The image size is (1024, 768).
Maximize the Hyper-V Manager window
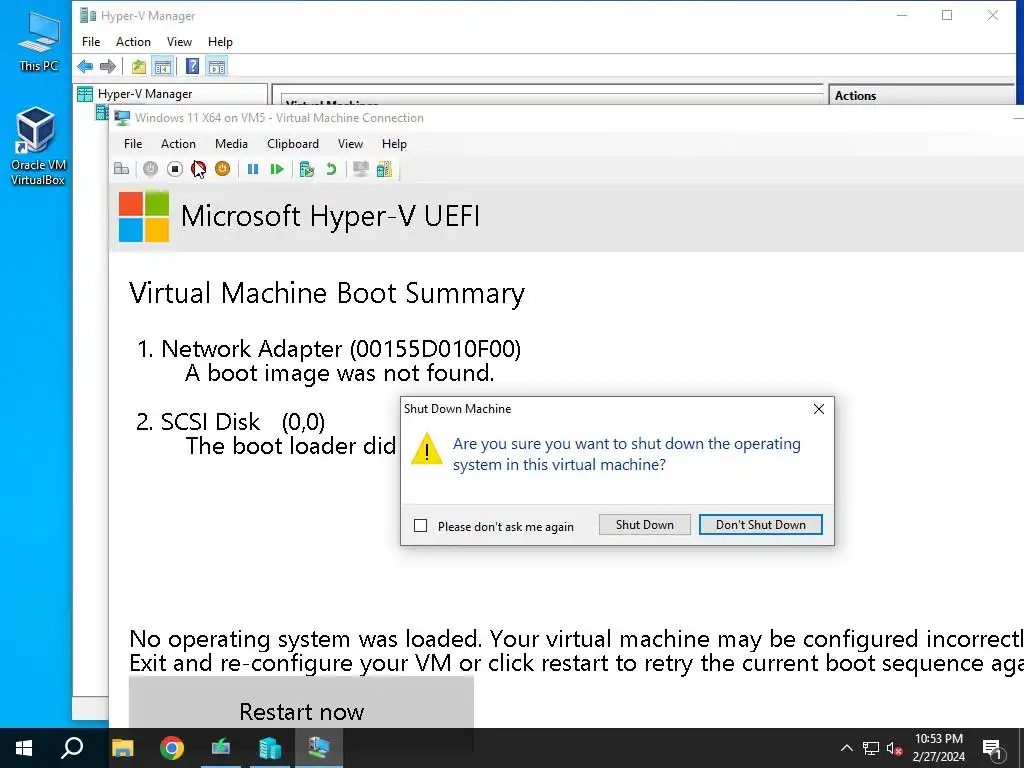click(947, 15)
